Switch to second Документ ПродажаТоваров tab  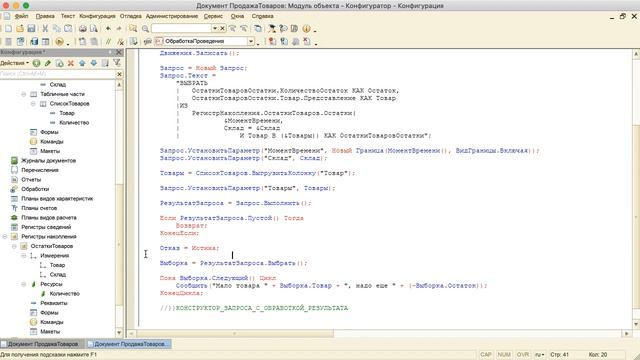coord(129,344)
